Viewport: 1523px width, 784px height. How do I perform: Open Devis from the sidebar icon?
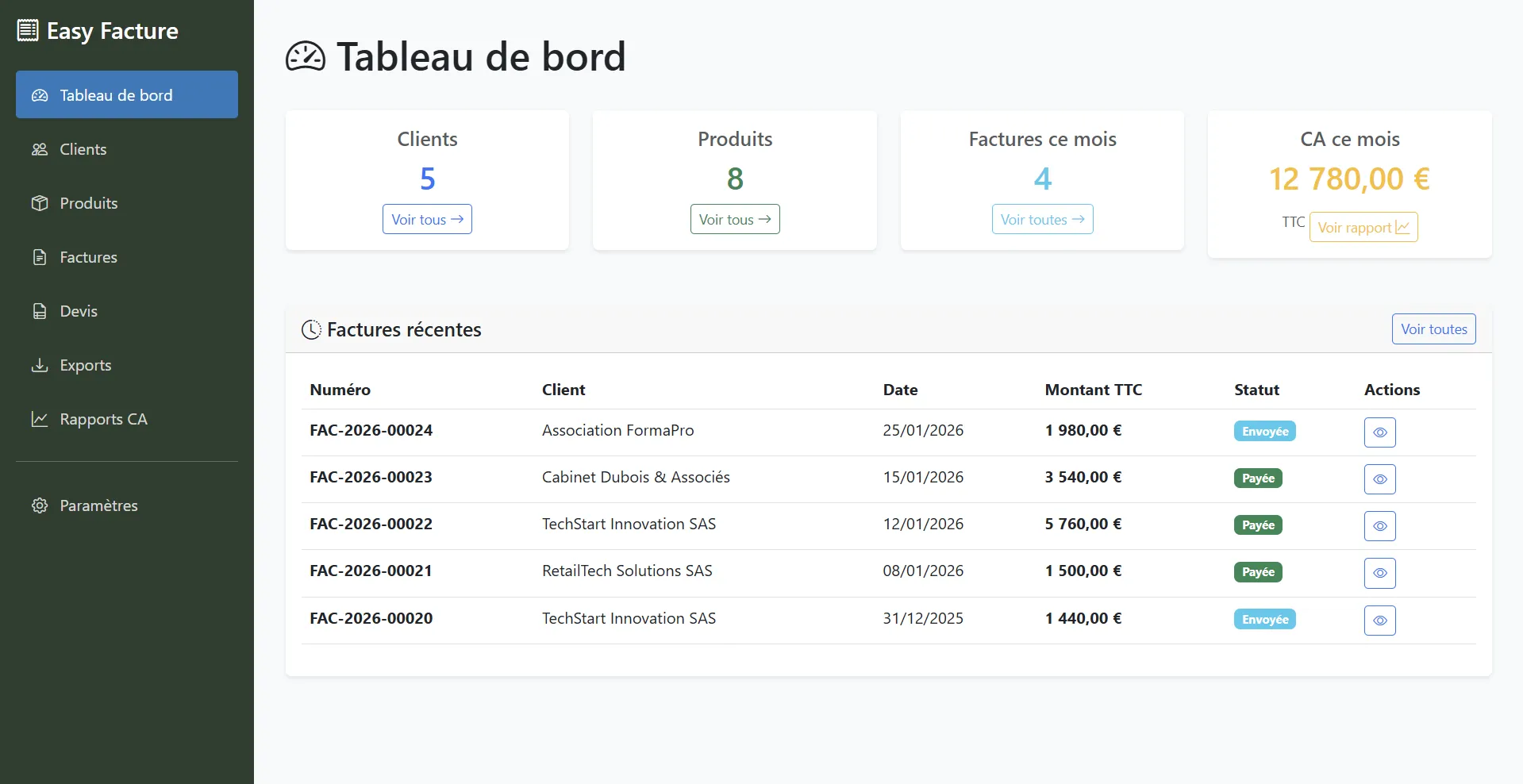tap(40, 311)
